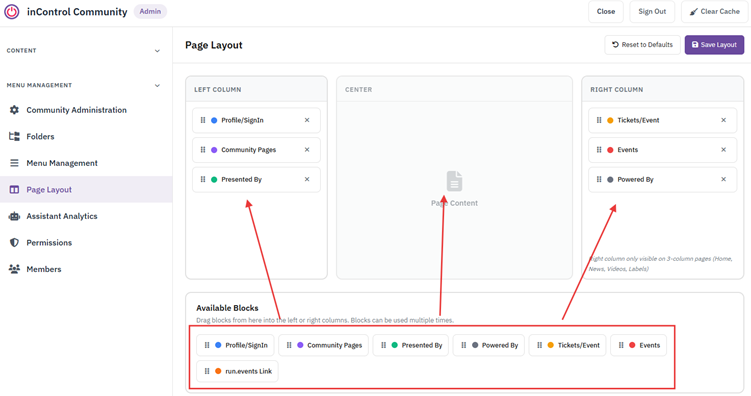Click the Clear Cache button

715,11
